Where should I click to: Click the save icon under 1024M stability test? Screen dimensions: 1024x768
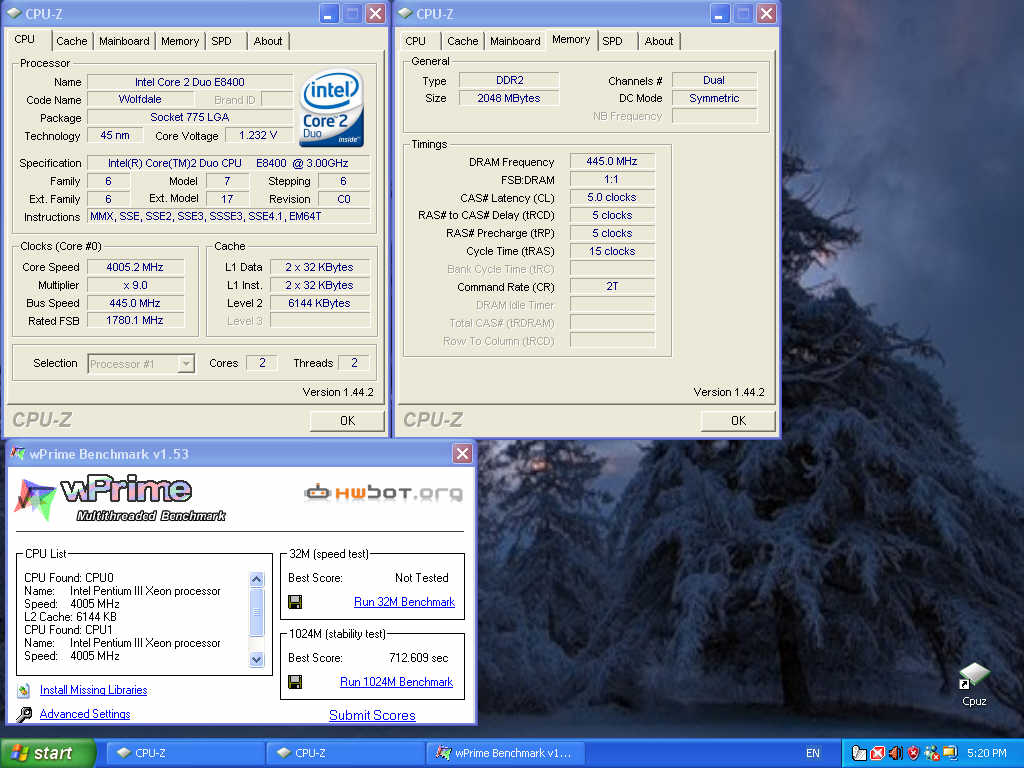tap(295, 682)
